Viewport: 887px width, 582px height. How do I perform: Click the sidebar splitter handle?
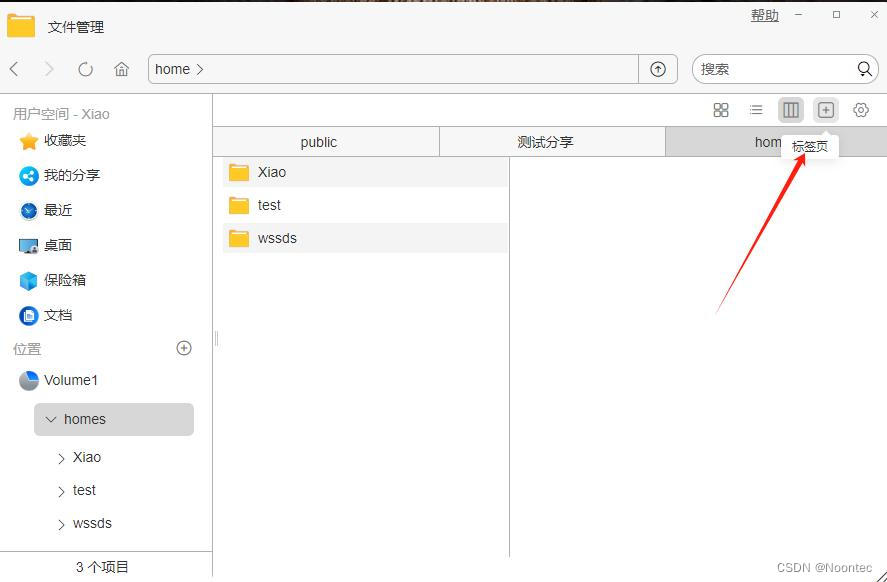[x=216, y=339]
